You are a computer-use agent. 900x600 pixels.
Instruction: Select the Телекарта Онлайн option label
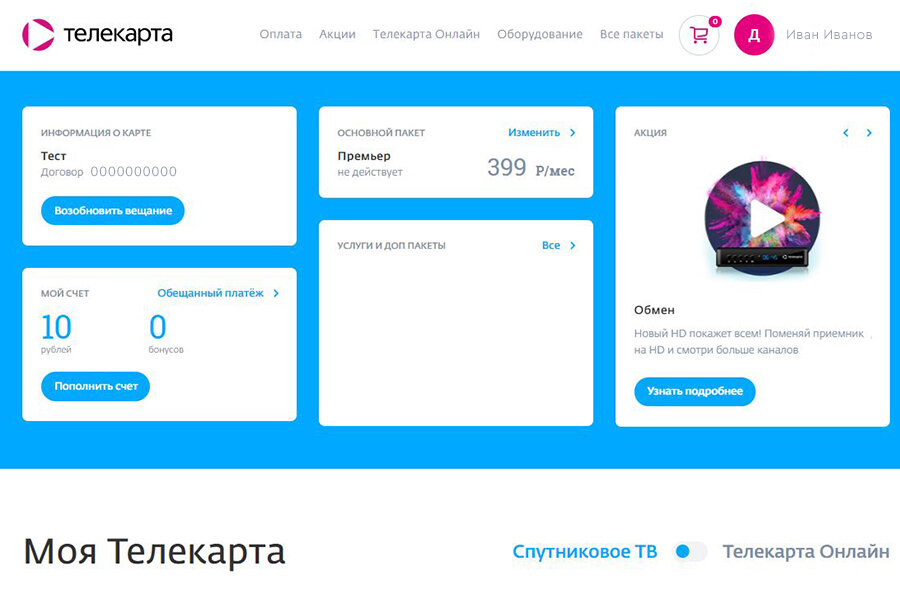click(x=806, y=551)
